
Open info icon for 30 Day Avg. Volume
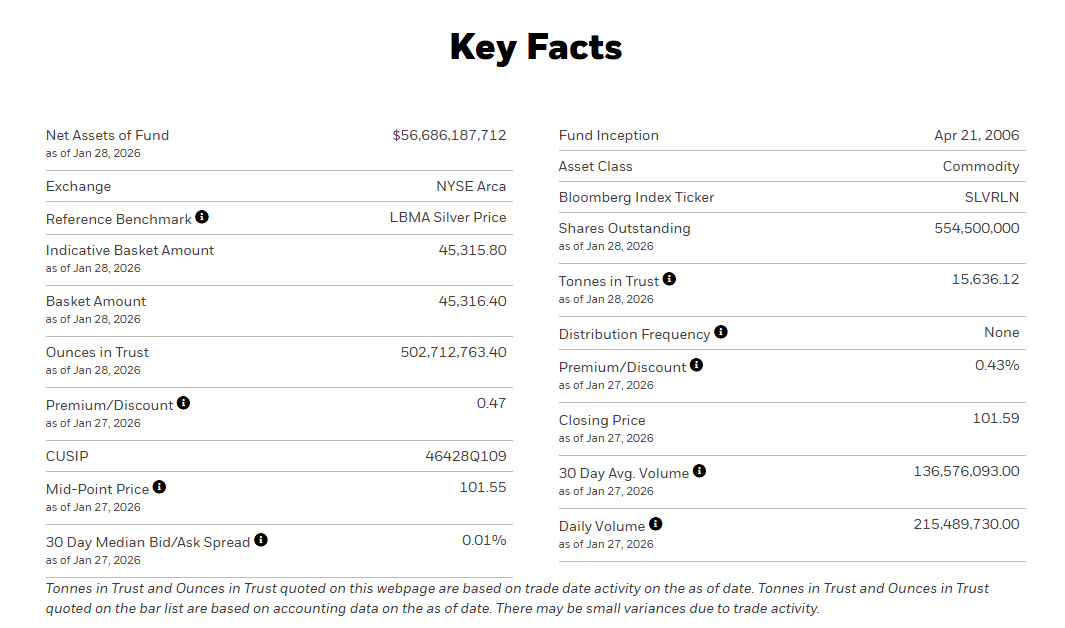[699, 471]
